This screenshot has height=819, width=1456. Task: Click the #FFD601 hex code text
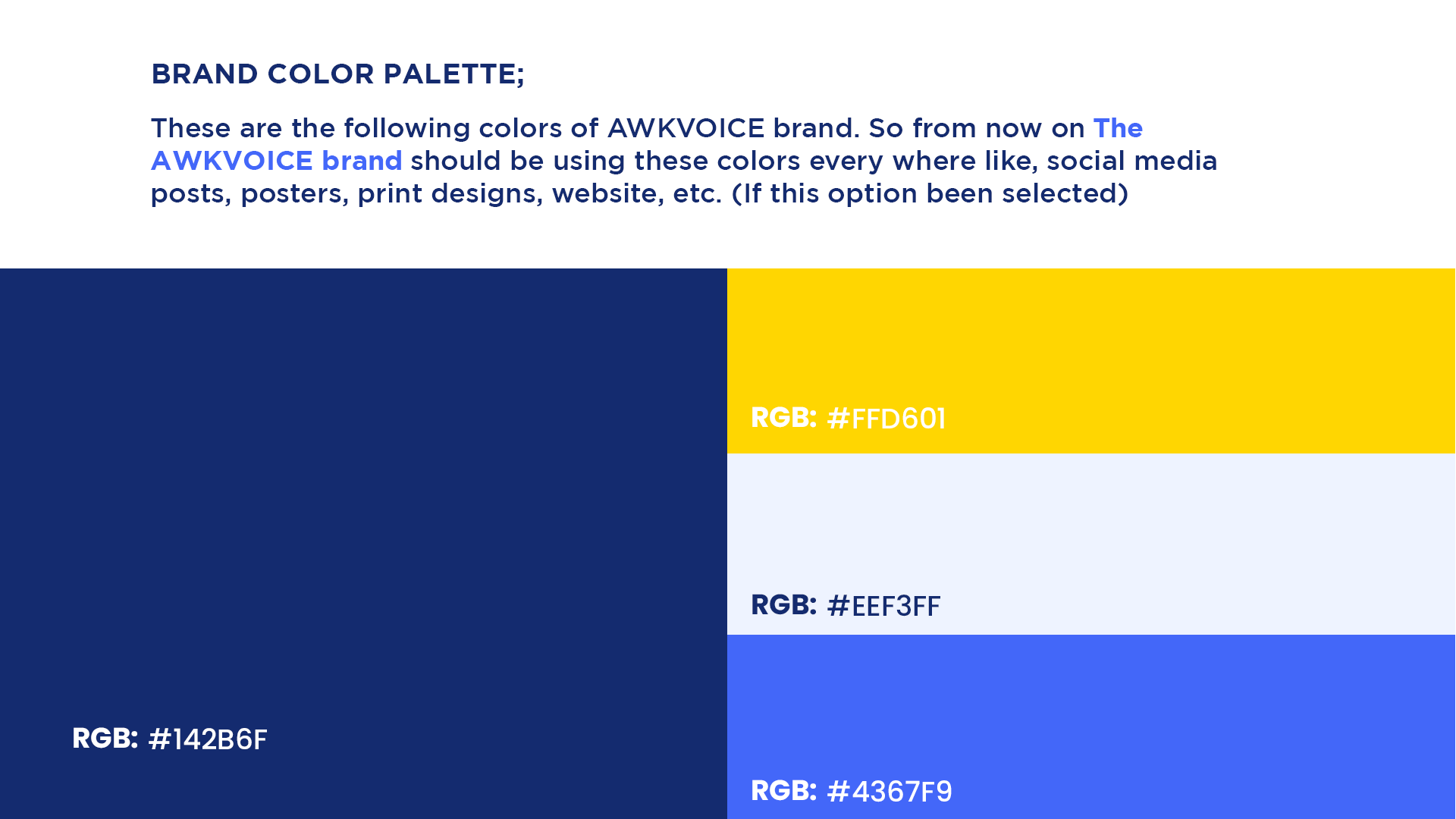point(886,419)
